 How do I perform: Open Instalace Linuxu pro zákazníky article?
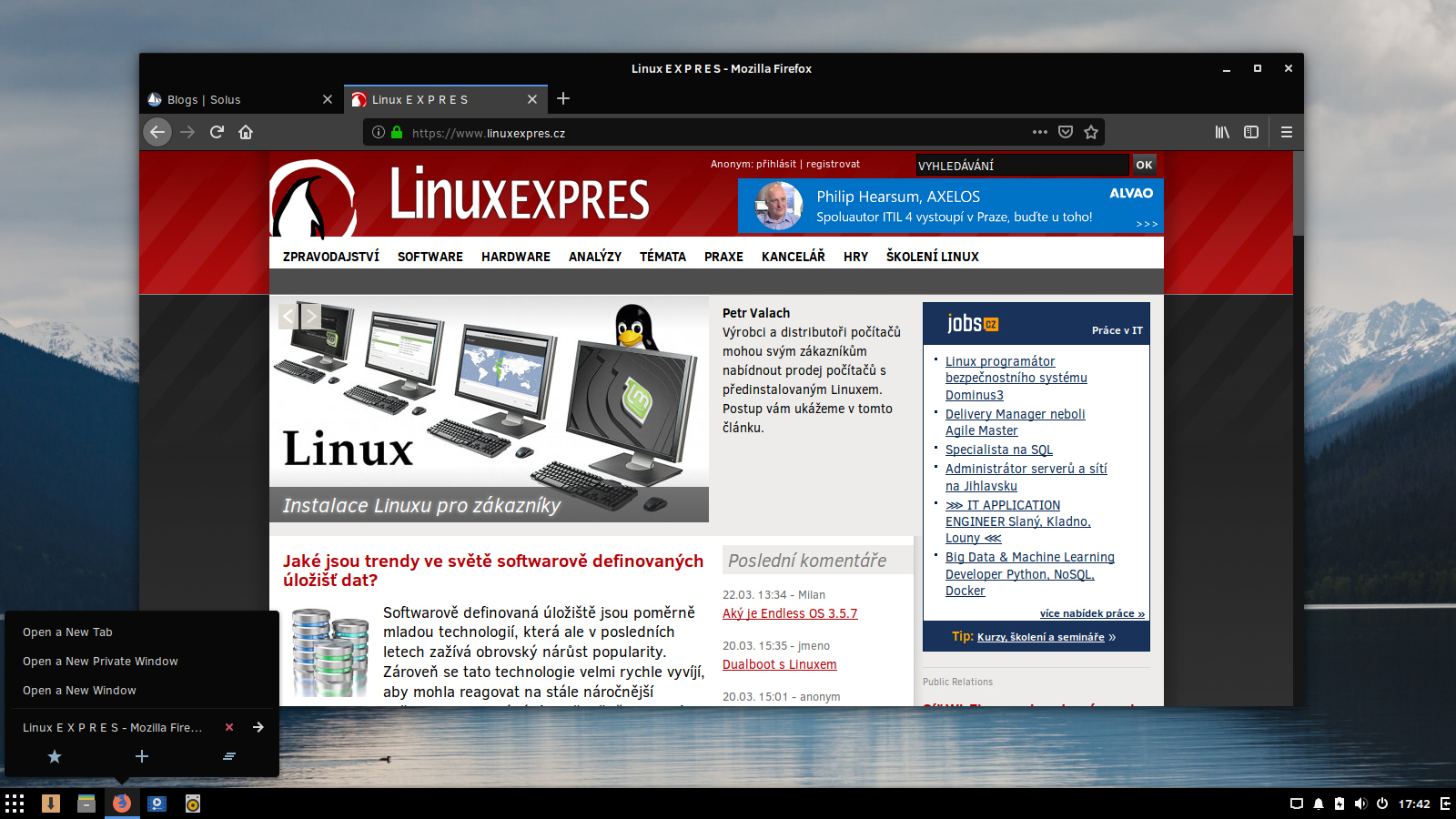(421, 505)
